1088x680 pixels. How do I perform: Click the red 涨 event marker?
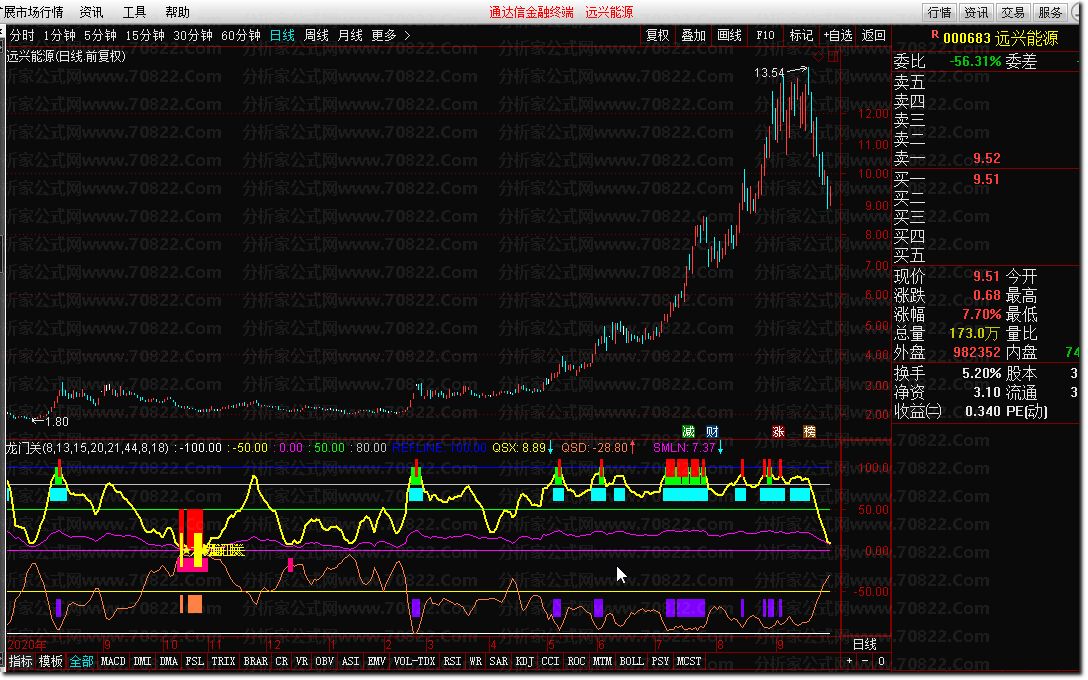(779, 432)
